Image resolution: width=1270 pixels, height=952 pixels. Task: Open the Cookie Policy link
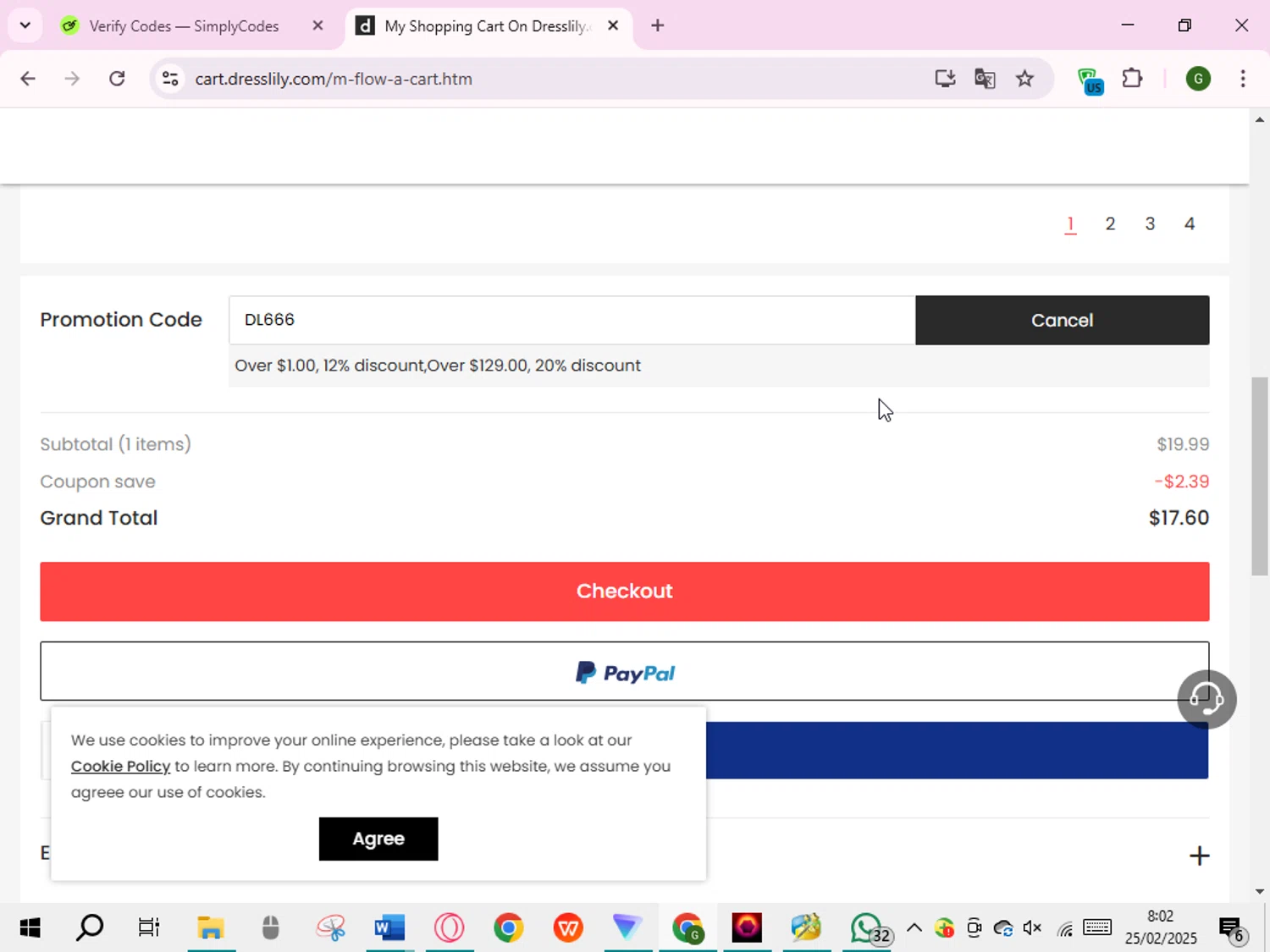120,766
